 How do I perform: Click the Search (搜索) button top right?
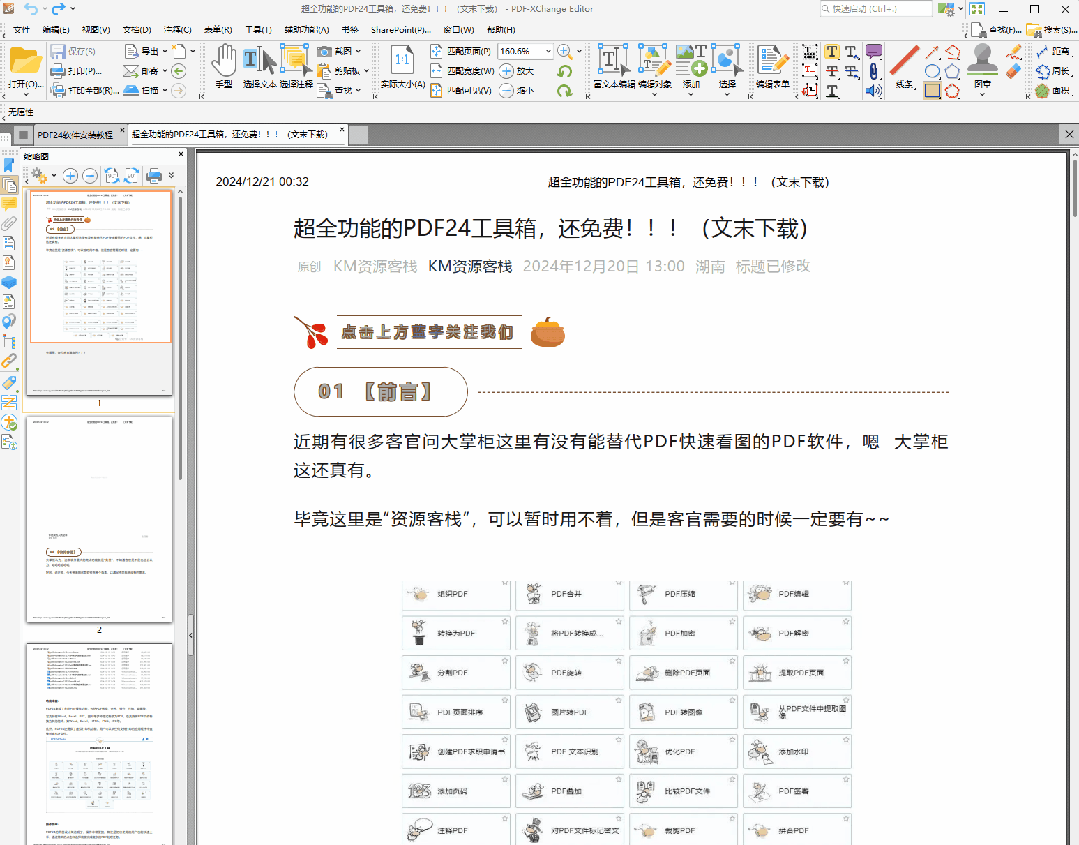[1051, 30]
